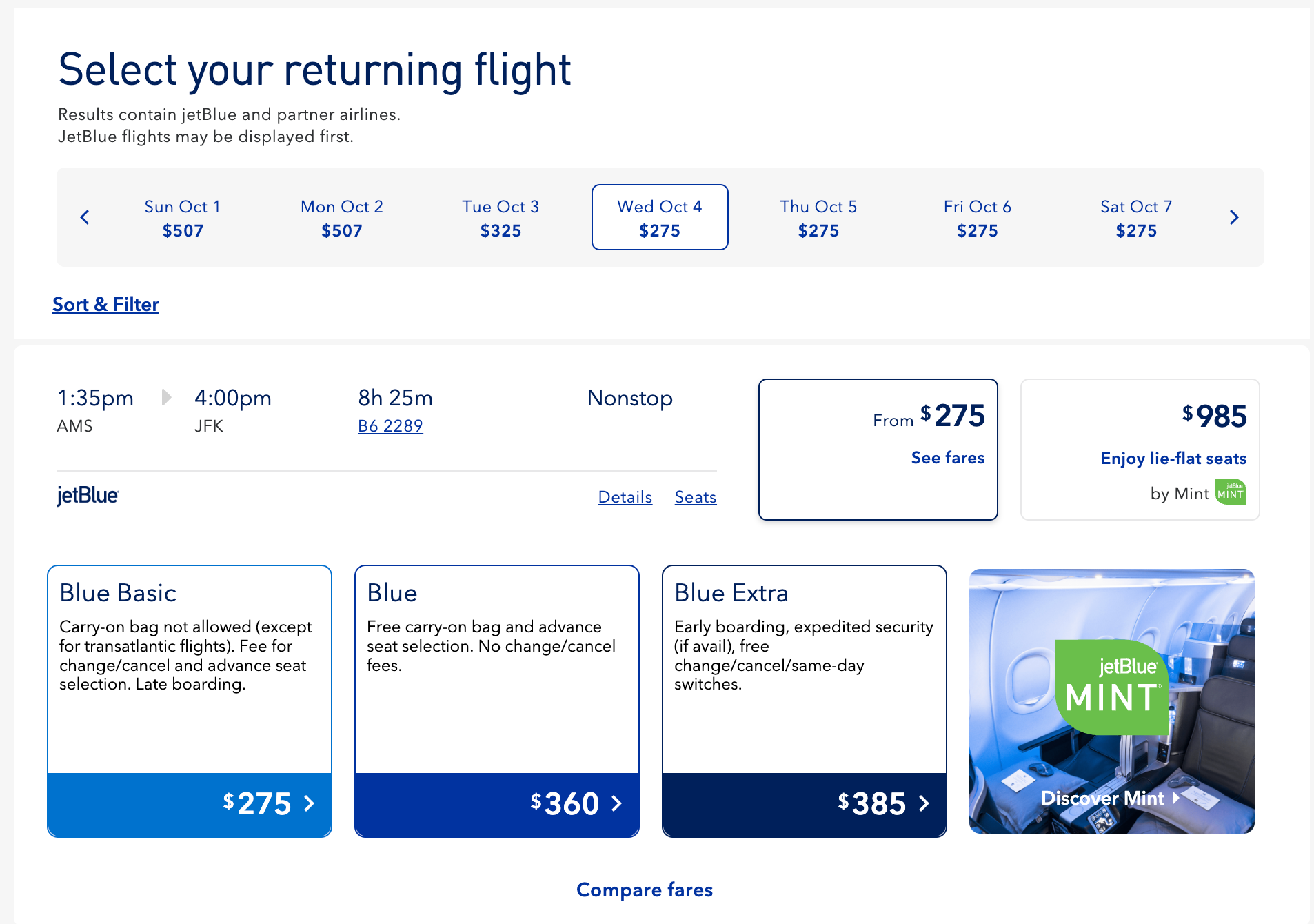This screenshot has height=924, width=1314.
Task: Select the Fri Oct 6 date option
Action: click(977, 217)
